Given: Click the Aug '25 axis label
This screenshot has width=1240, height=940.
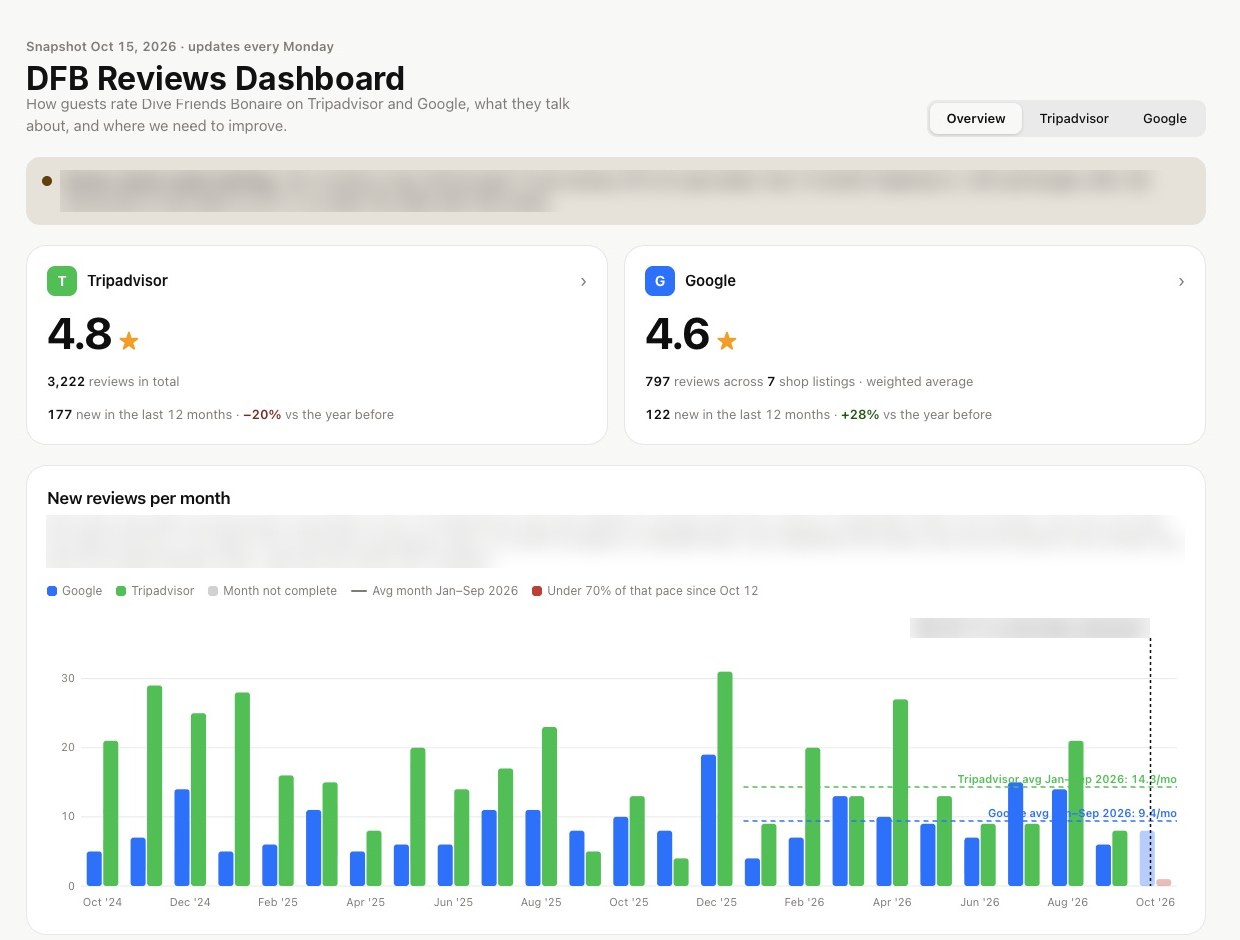Looking at the screenshot, I should coord(541,902).
